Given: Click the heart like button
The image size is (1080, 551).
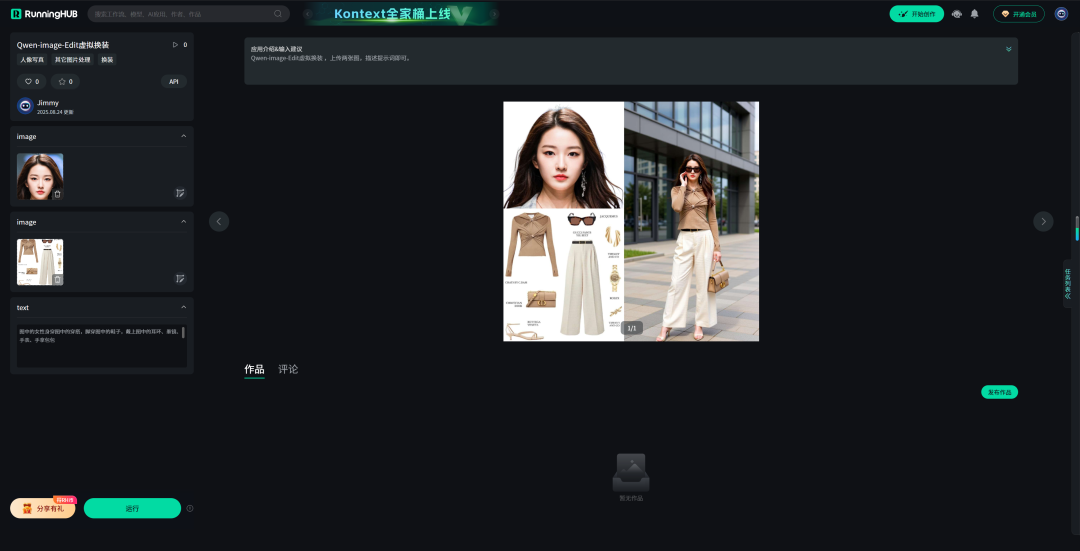Looking at the screenshot, I should click(32, 81).
